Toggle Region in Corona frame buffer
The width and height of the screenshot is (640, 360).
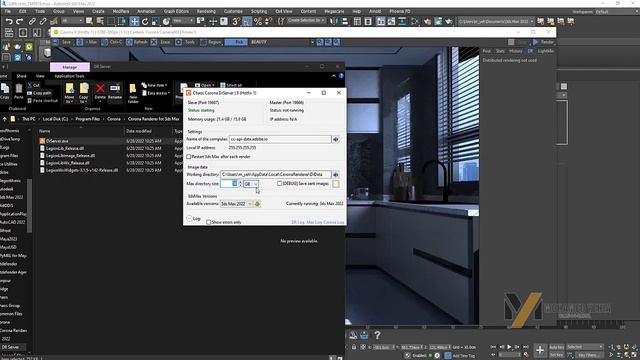211,42
